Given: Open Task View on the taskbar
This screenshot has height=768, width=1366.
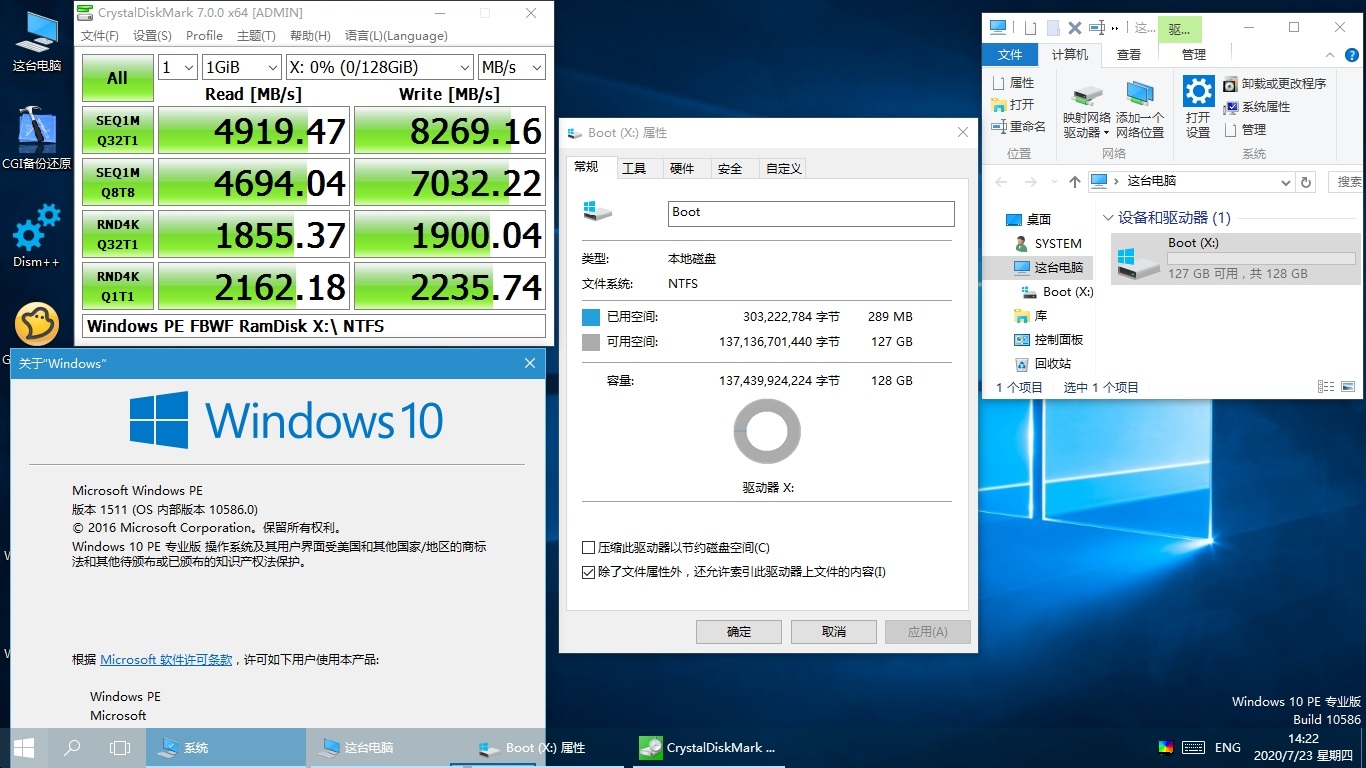Looking at the screenshot, I should pos(120,747).
